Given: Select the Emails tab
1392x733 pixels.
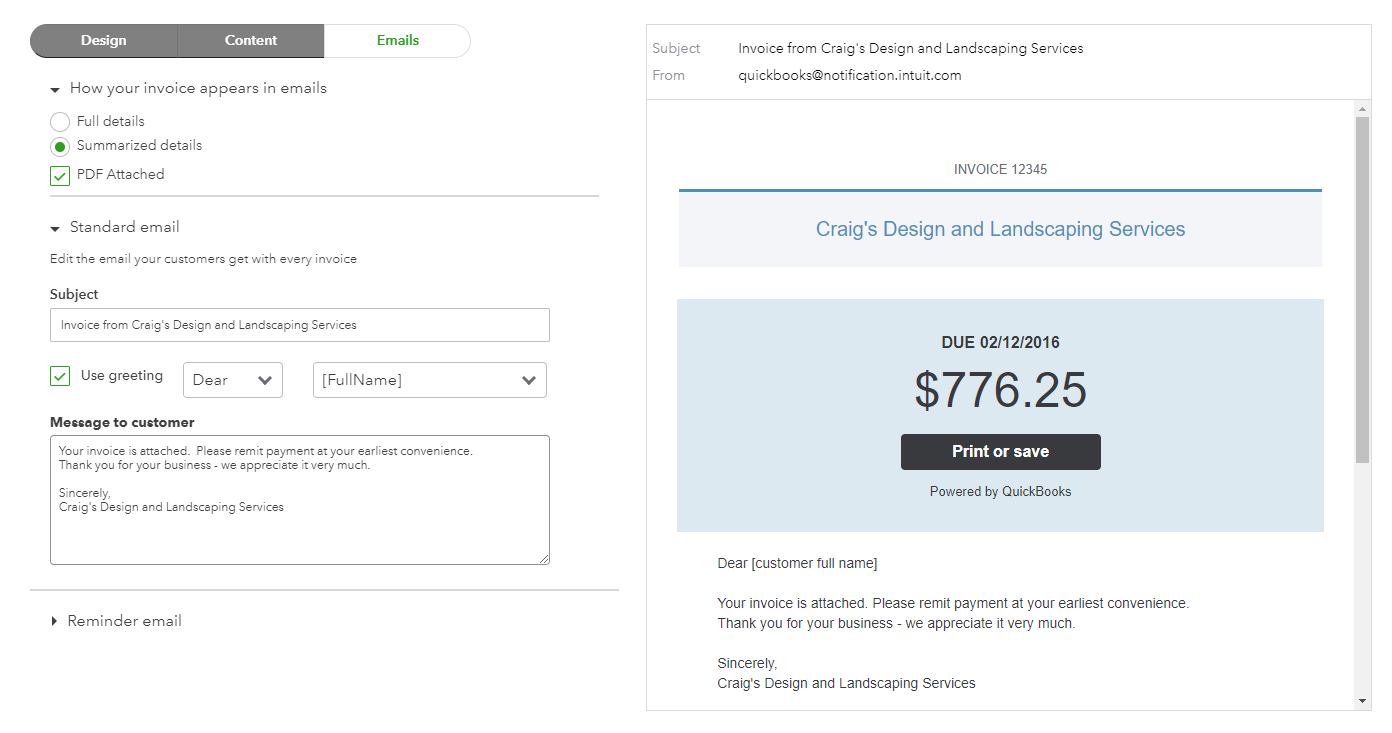Looking at the screenshot, I should click(397, 41).
